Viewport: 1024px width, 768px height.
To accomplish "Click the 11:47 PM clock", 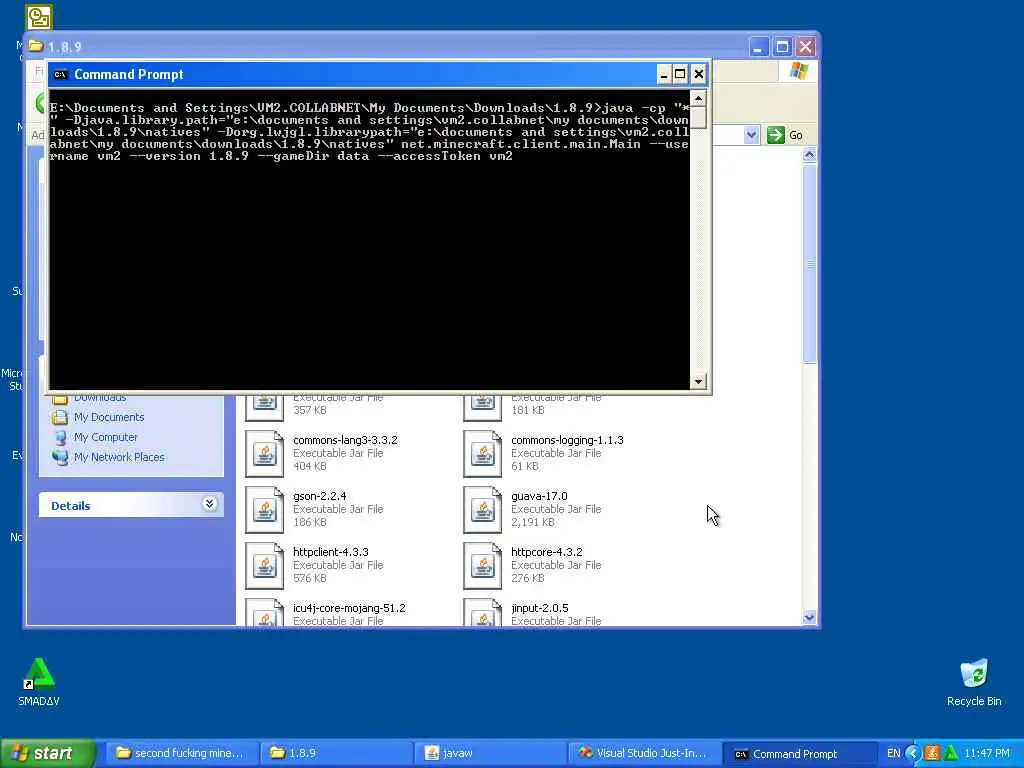I will coord(986,753).
